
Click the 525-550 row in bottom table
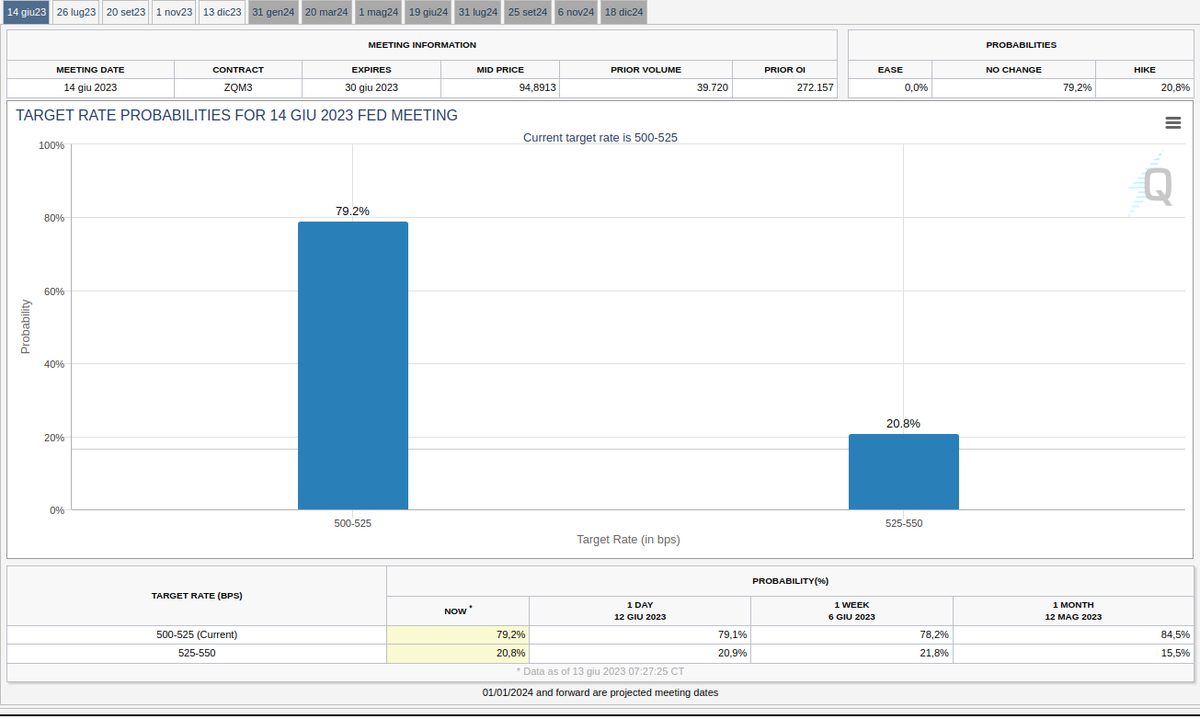point(195,653)
